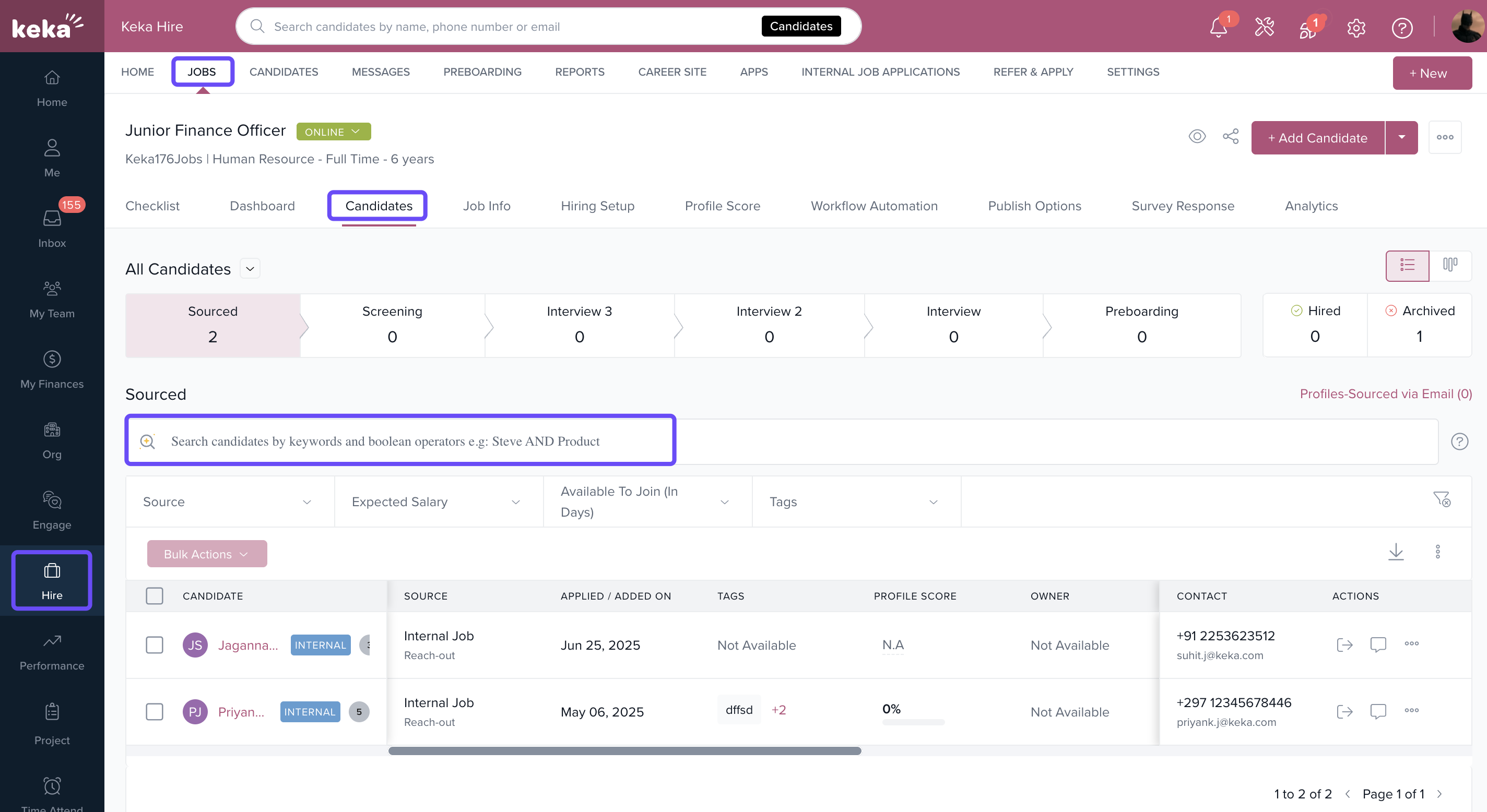Check the box for the Priyan row
This screenshot has height=812, width=1487.
point(154,712)
